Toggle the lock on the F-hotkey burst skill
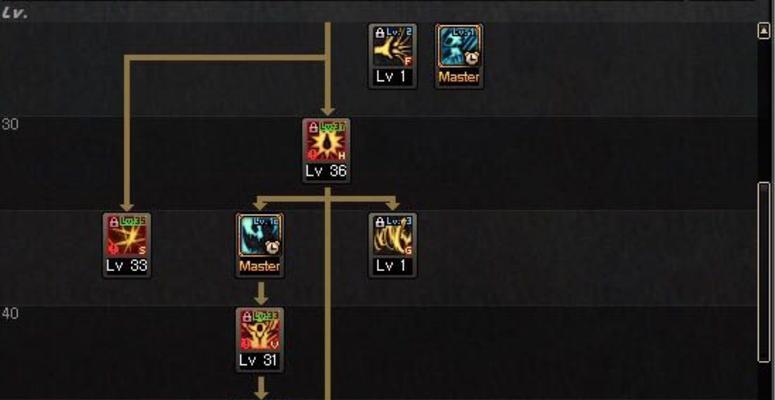 pos(380,34)
